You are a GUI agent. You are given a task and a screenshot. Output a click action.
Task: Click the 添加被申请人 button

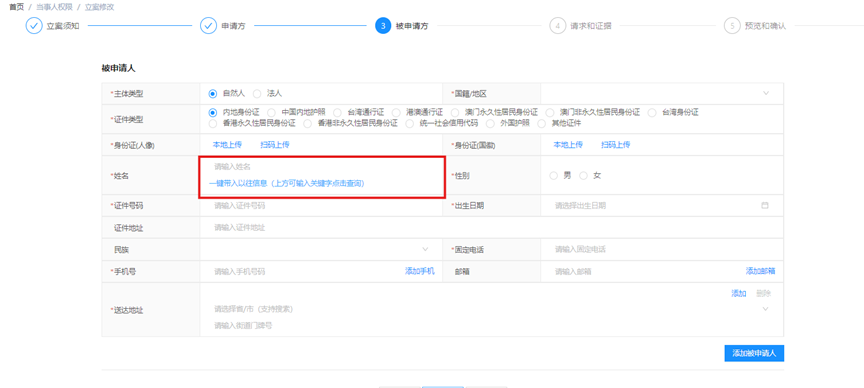[754, 353]
